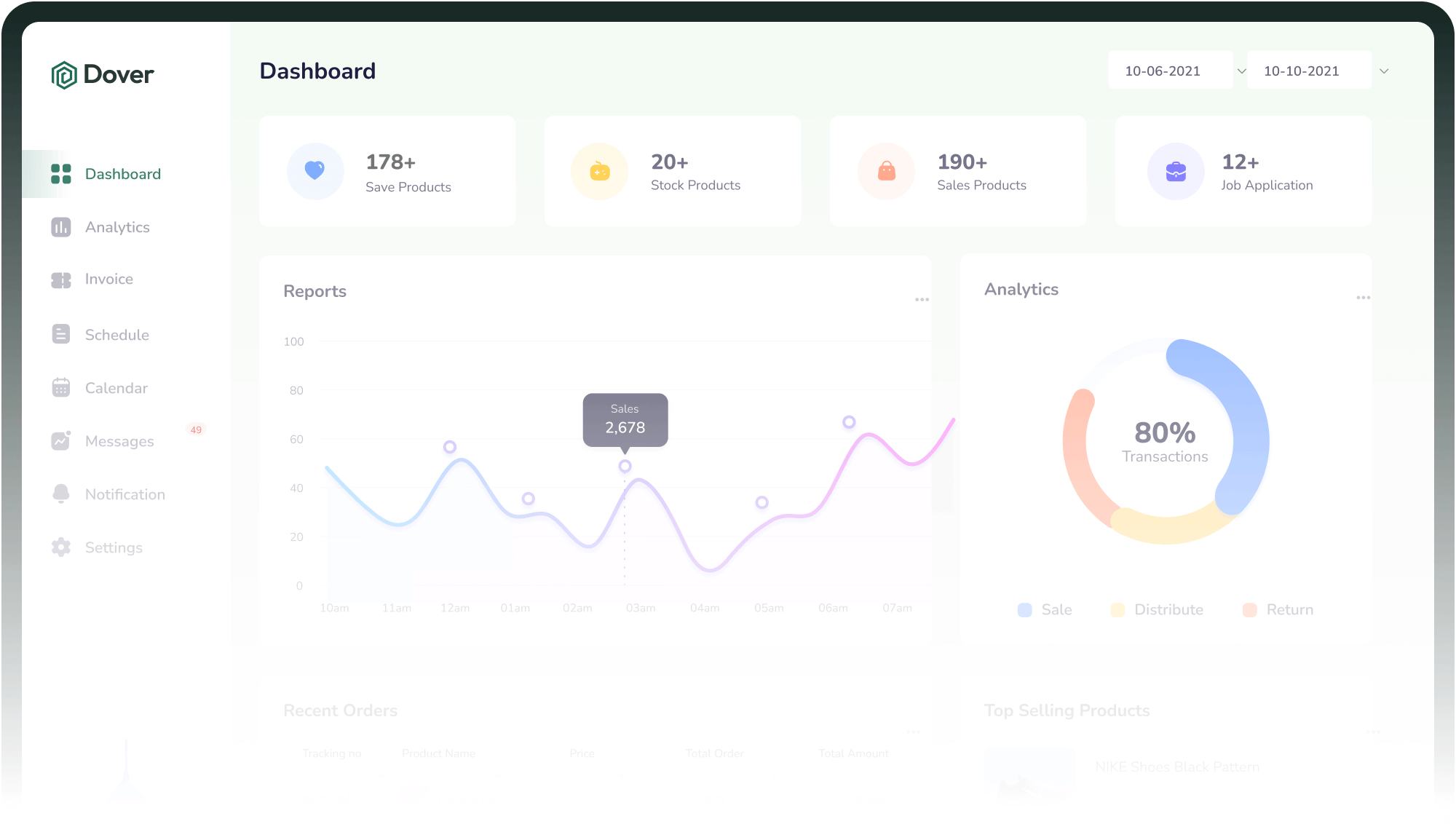Click the Analytics bar-chart sidebar icon
The image size is (1456, 824).
(x=61, y=227)
